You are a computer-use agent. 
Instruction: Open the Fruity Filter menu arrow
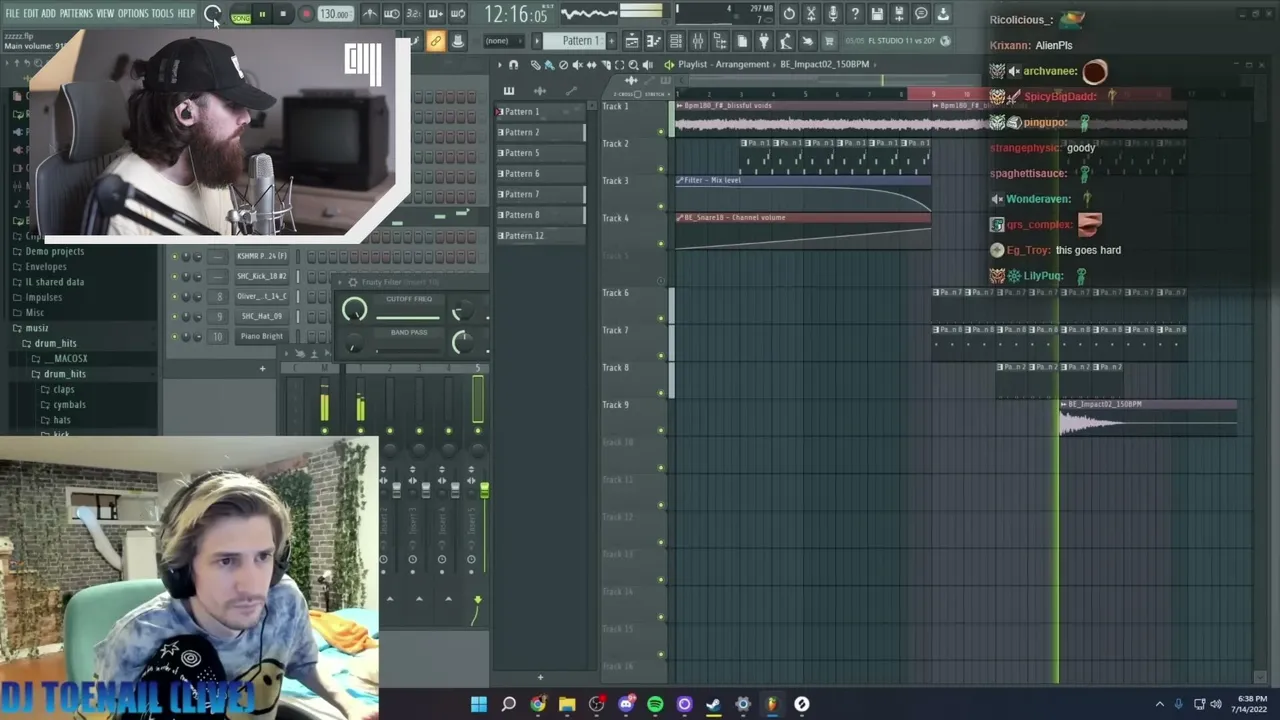coord(340,282)
